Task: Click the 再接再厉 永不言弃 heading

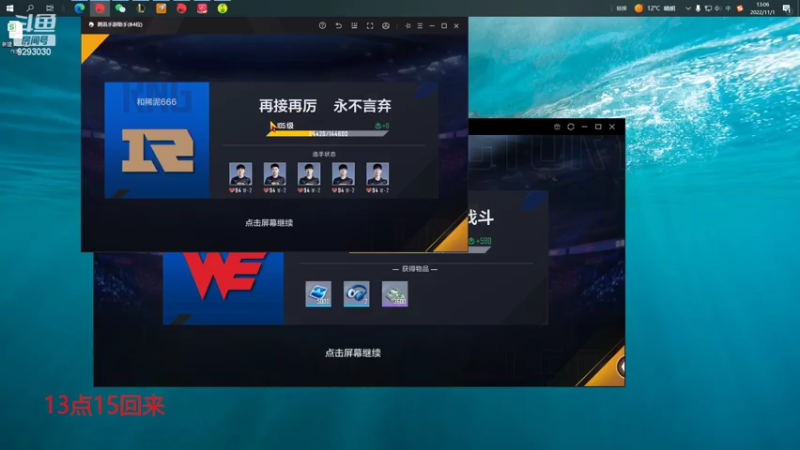Action: pyautogui.click(x=325, y=106)
